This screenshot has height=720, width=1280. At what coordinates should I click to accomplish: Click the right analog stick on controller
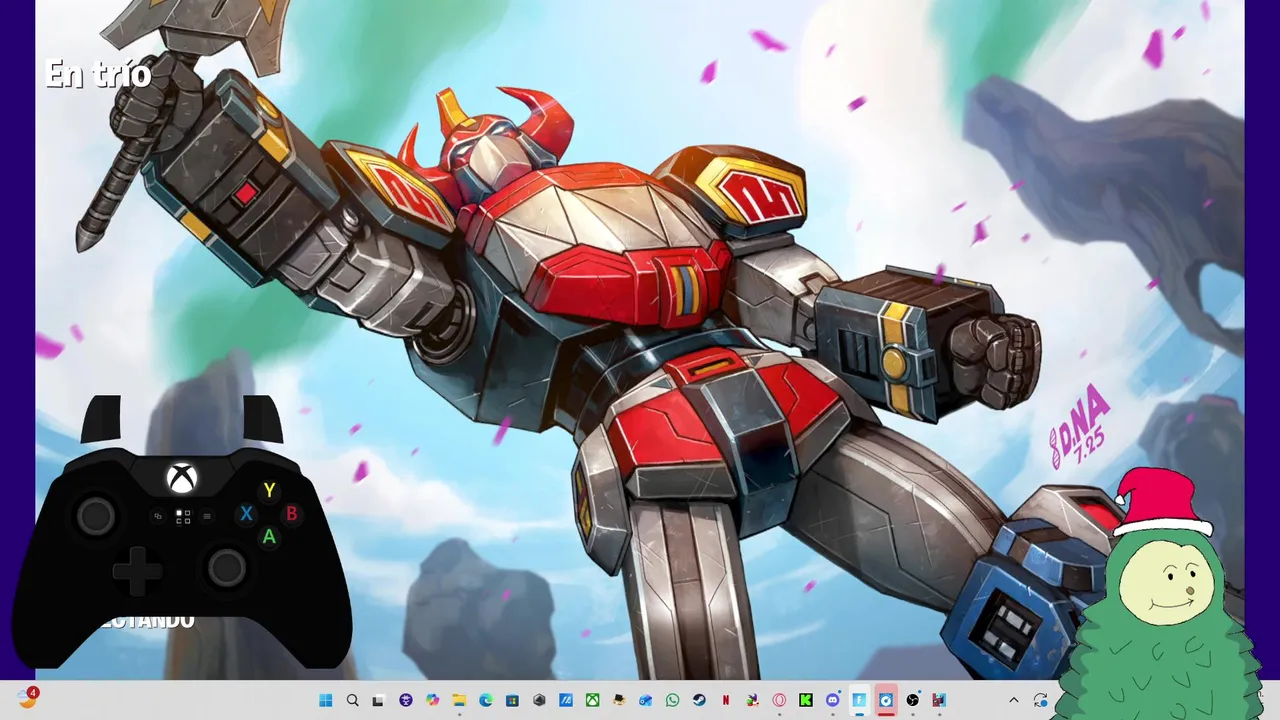(227, 568)
